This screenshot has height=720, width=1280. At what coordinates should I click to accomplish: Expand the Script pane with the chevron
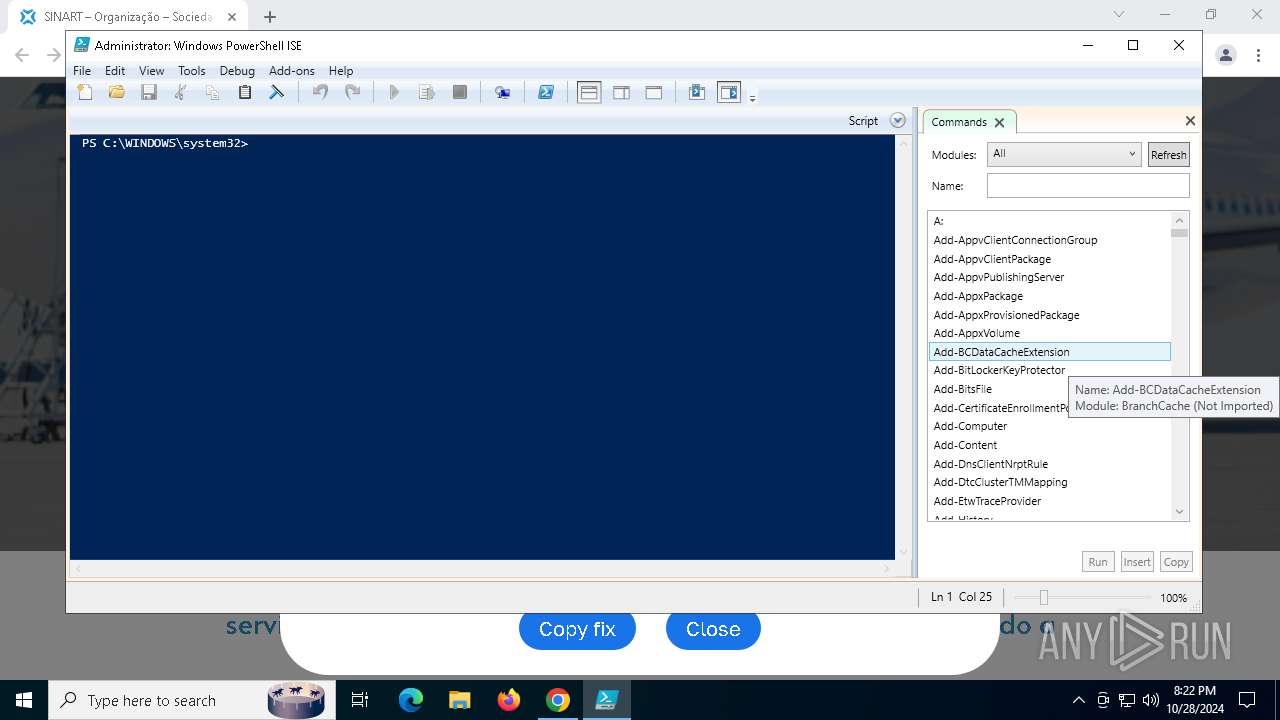click(x=898, y=120)
